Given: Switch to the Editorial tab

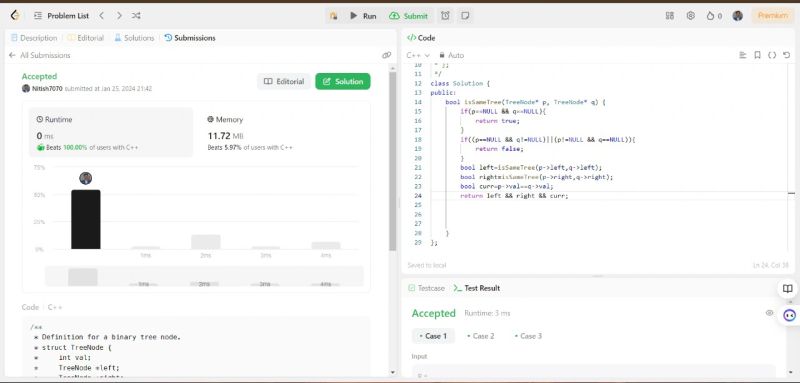Looking at the screenshot, I should 86,38.
